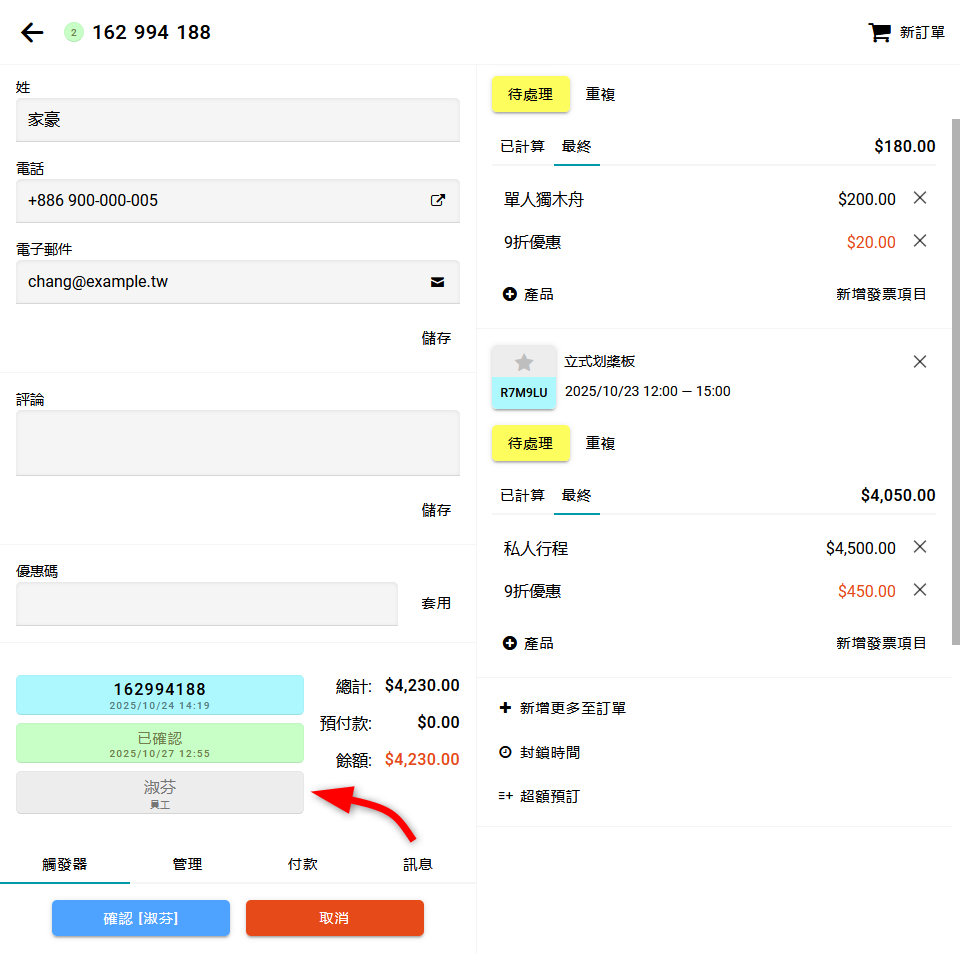Screen dimensions: 960x954
Task: Select the 管理 tab
Action: coord(187,864)
